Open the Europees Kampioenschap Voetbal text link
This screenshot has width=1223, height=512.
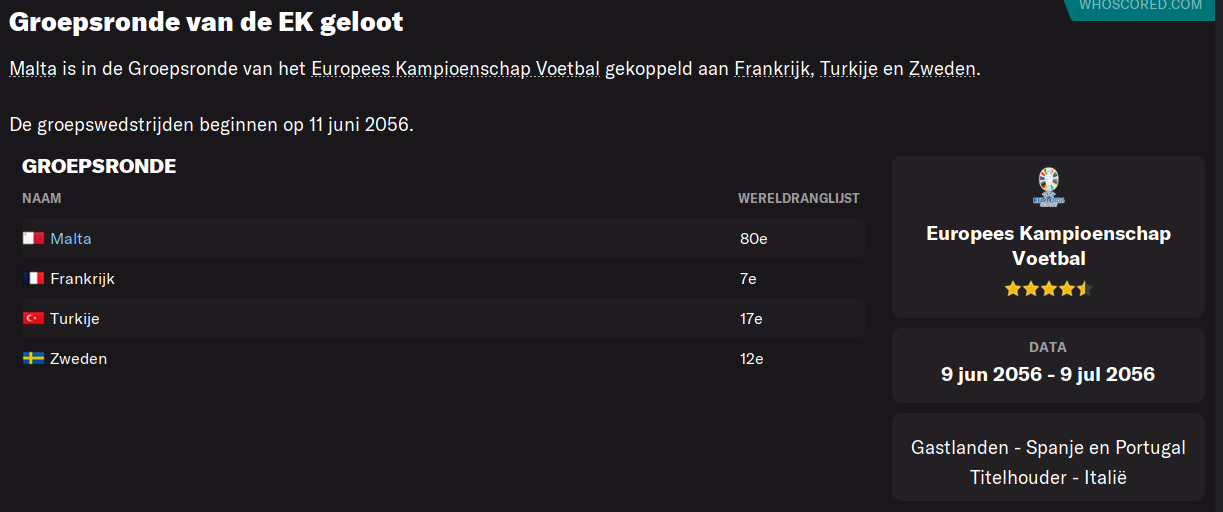click(x=456, y=69)
